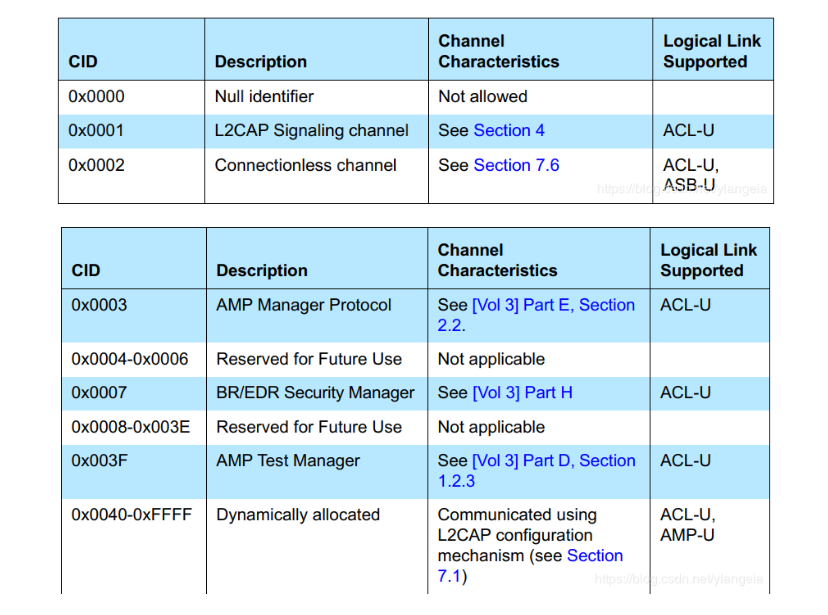The height and width of the screenshot is (615, 828).
Task: Click the second table's Channel Characteristics header
Action: [497, 260]
